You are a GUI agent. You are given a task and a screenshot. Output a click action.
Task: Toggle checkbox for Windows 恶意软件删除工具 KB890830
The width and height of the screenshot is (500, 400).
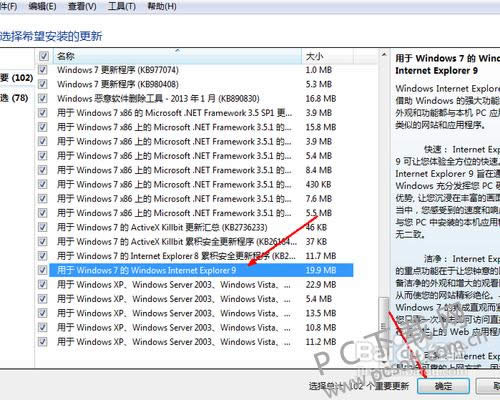(43, 99)
